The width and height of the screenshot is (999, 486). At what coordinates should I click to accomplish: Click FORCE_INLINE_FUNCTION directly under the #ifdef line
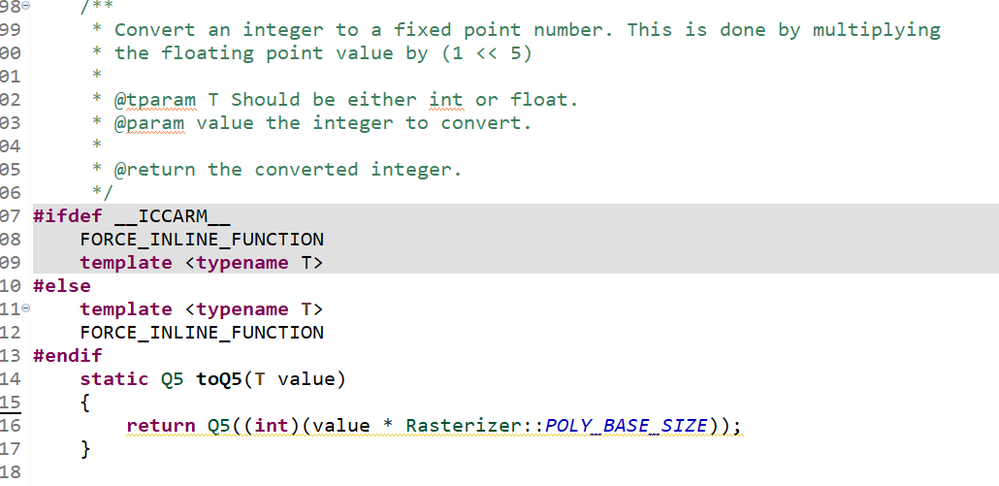coord(202,239)
